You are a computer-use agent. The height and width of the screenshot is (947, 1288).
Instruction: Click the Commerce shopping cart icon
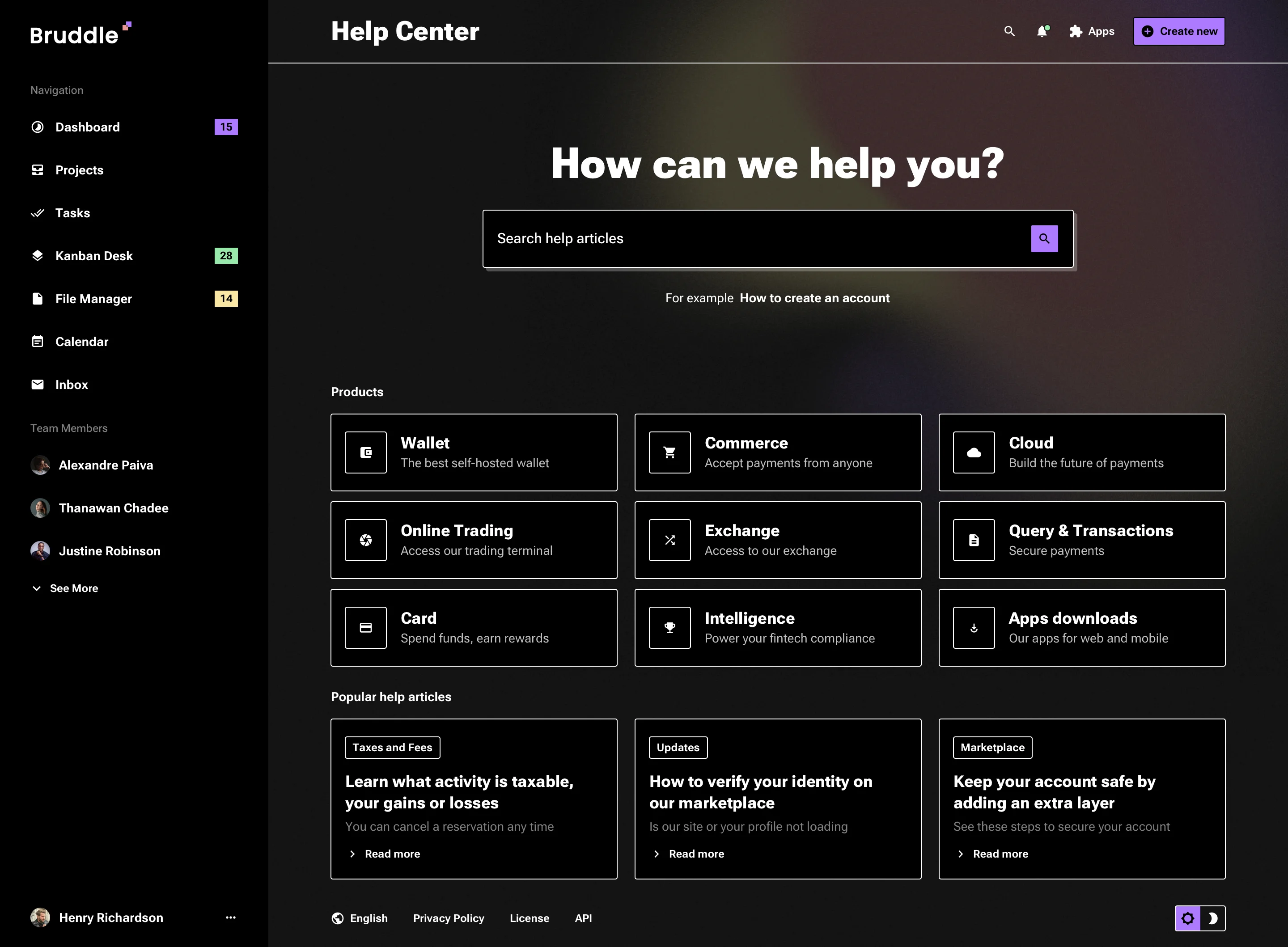click(x=669, y=452)
